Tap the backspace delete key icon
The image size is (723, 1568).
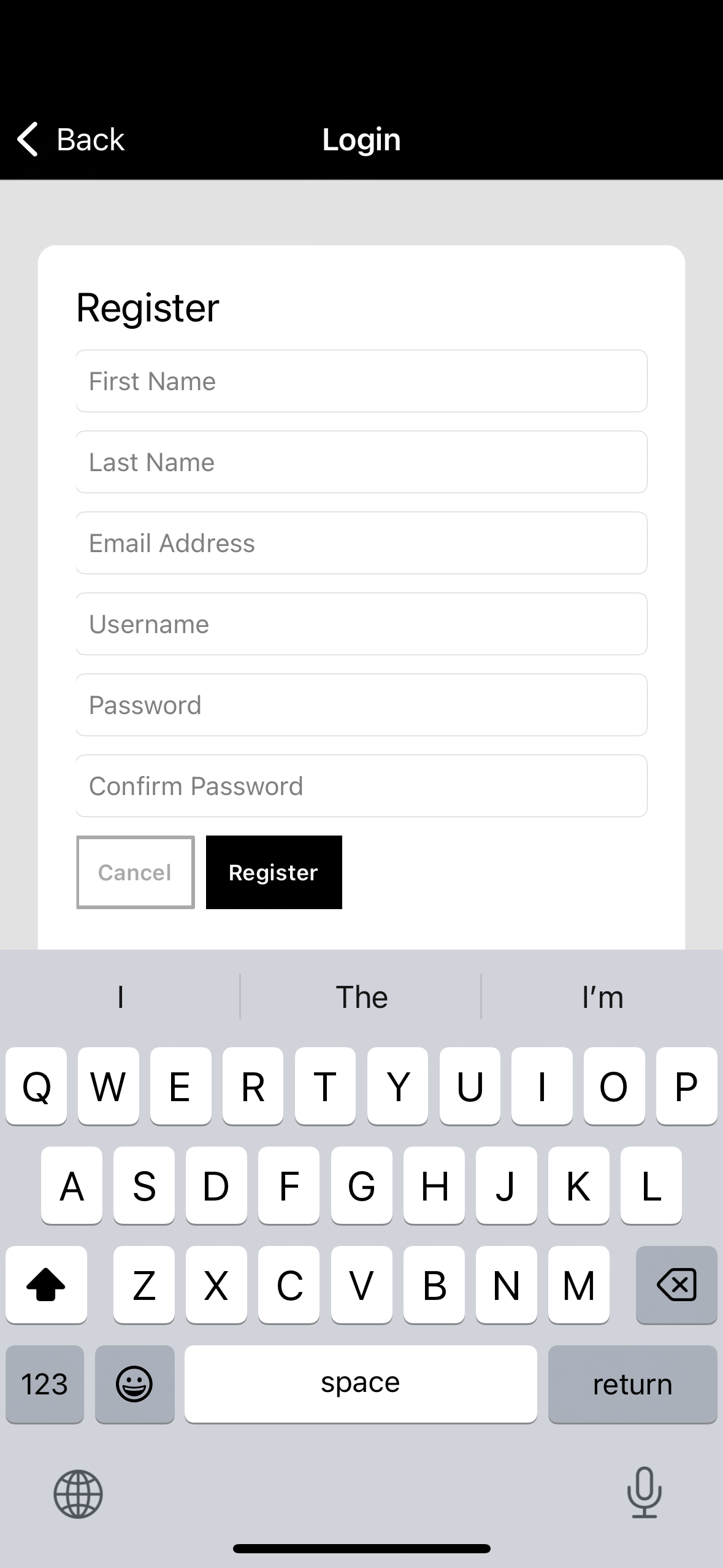click(x=676, y=1284)
